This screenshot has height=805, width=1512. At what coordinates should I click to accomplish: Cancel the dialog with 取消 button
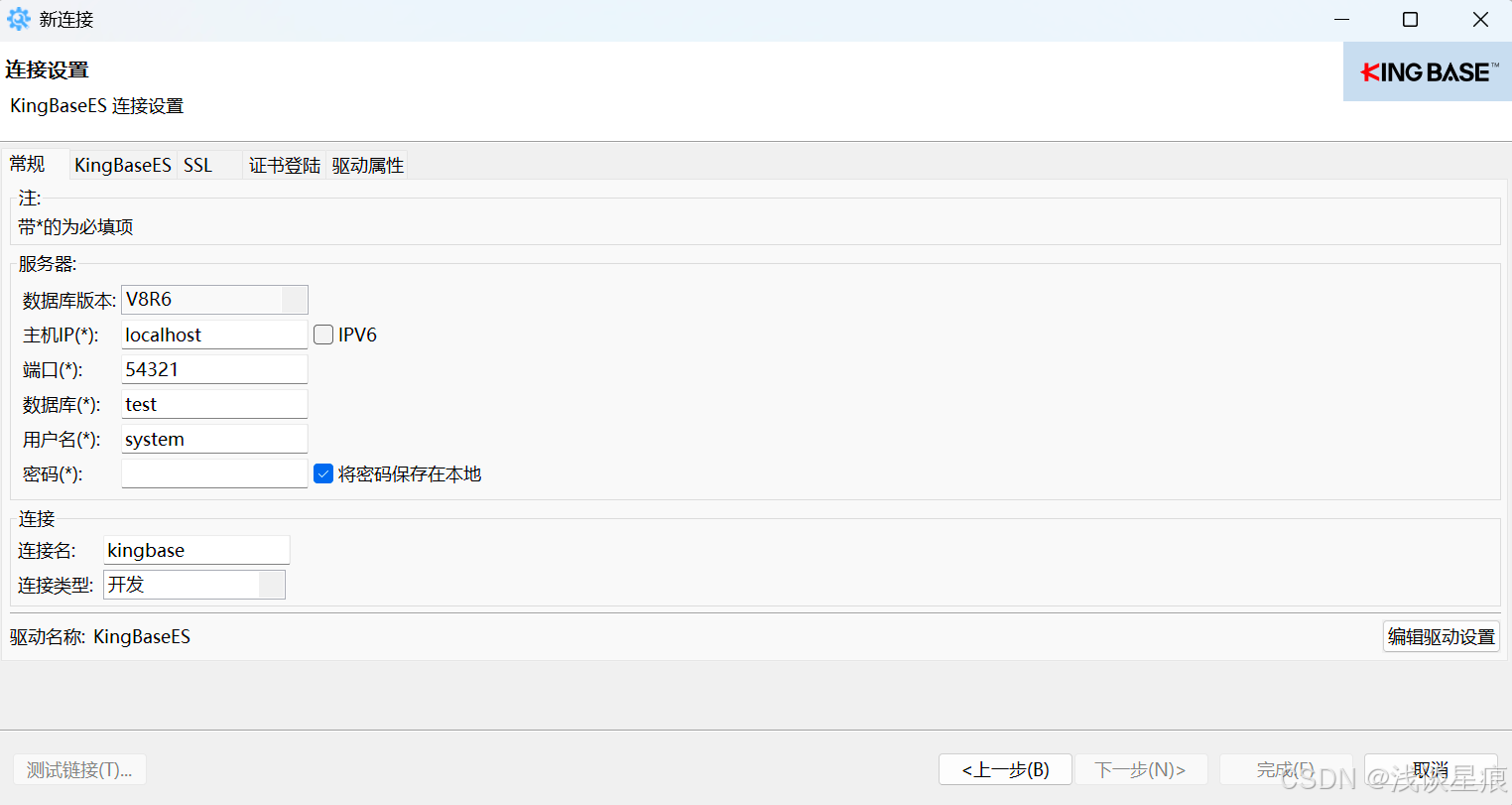point(1431,769)
